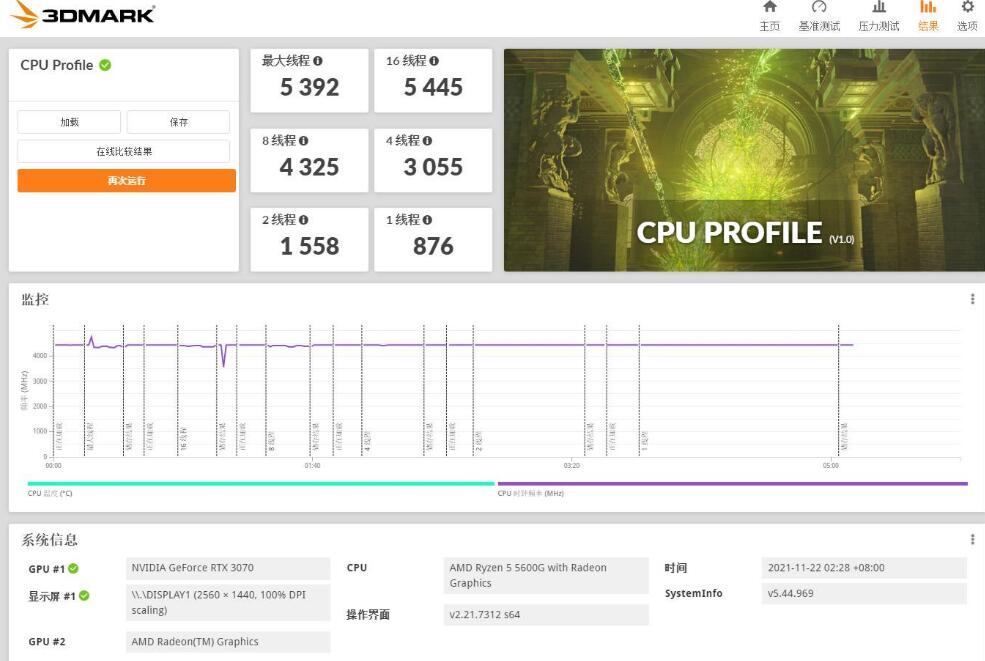This screenshot has width=985, height=661.
Task: Click the 2021-11-22 02:28 time field
Action: 864,568
